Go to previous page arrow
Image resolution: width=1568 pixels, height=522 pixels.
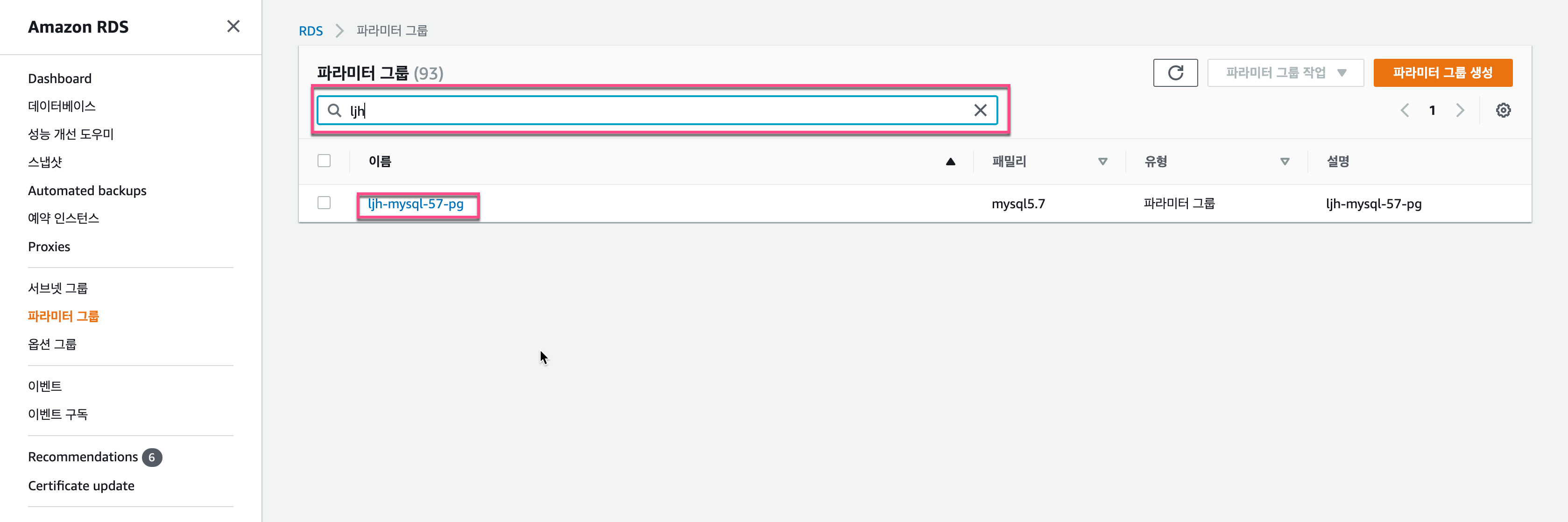[1405, 110]
